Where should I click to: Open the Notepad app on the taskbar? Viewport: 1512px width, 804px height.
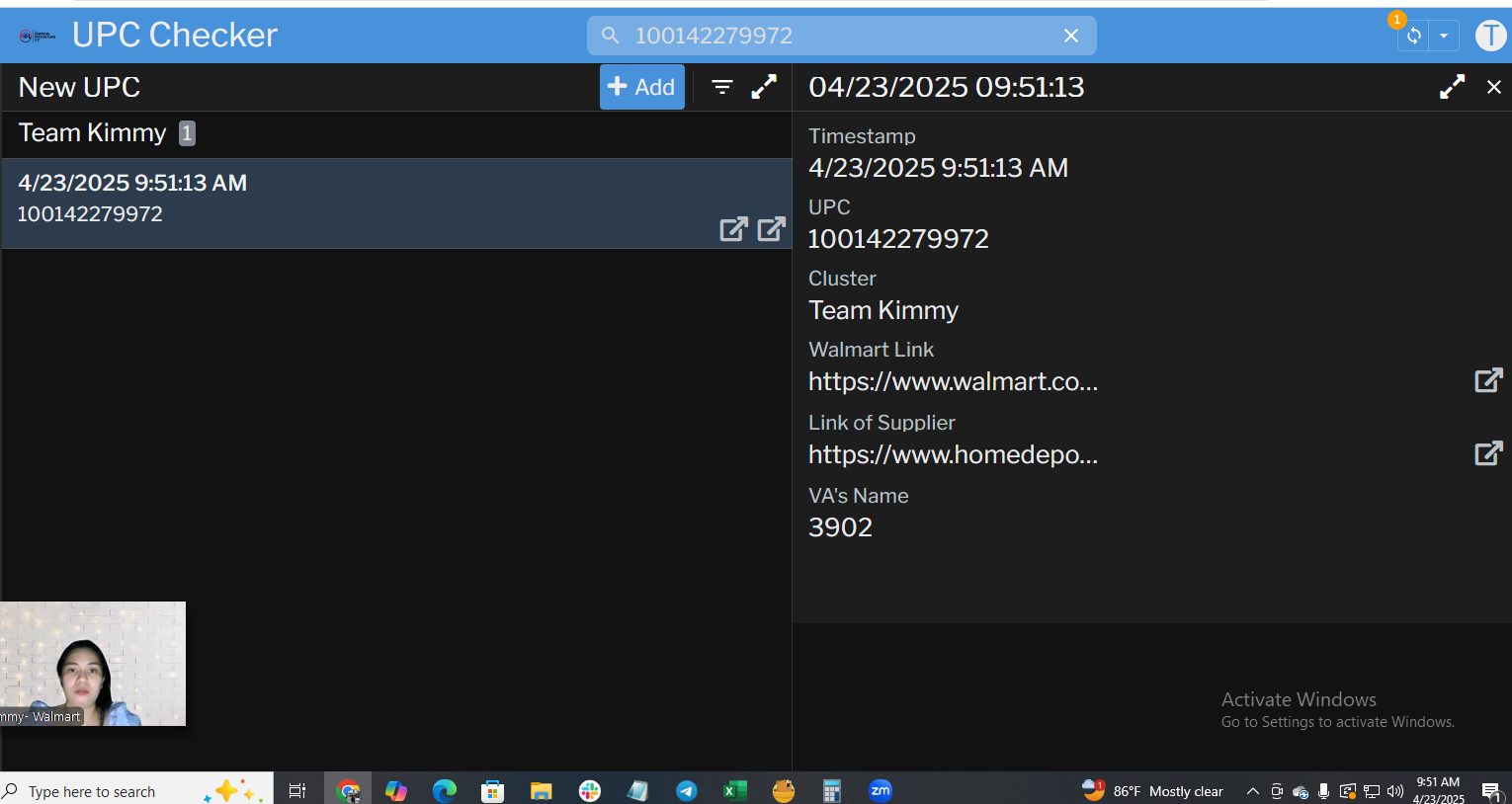coord(637,790)
